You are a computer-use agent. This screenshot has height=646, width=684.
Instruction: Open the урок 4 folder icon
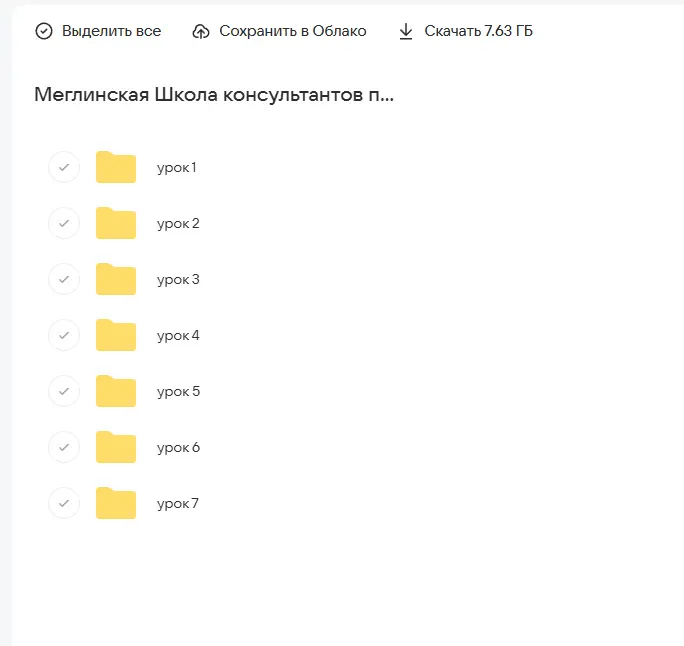tap(116, 335)
